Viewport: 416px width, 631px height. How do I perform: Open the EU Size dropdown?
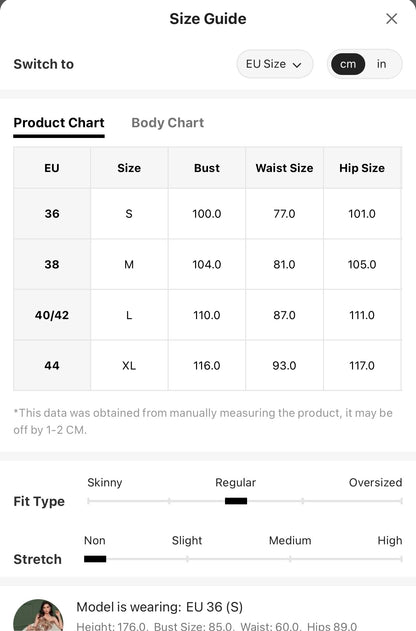(x=274, y=64)
